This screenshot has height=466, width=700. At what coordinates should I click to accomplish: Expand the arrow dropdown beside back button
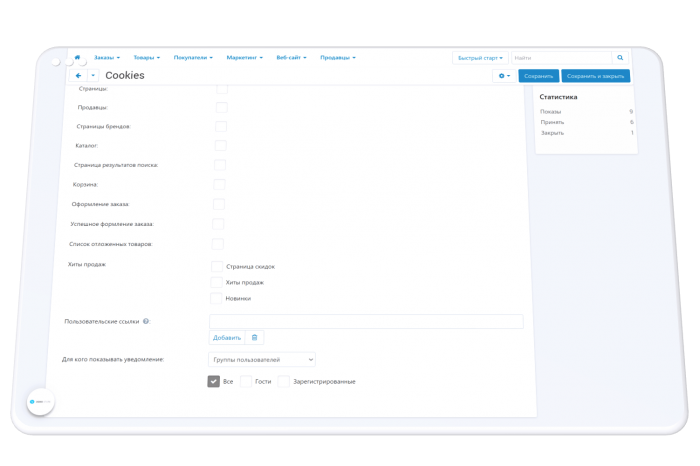point(93,75)
